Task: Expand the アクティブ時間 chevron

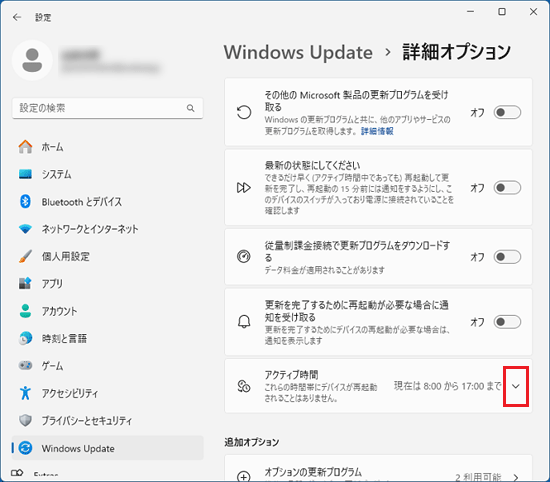Action: point(516,386)
